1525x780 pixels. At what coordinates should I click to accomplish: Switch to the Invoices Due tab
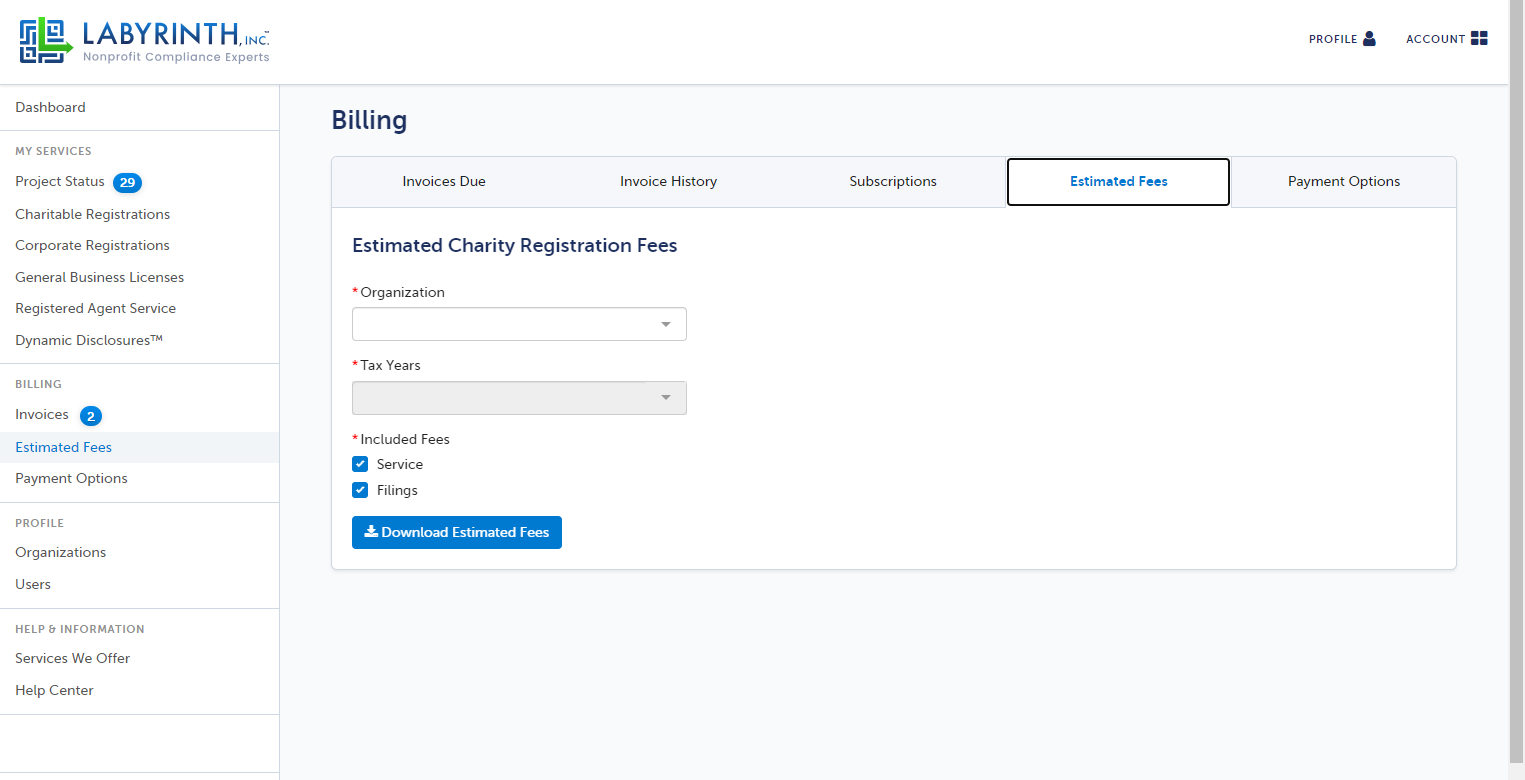pyautogui.click(x=444, y=182)
